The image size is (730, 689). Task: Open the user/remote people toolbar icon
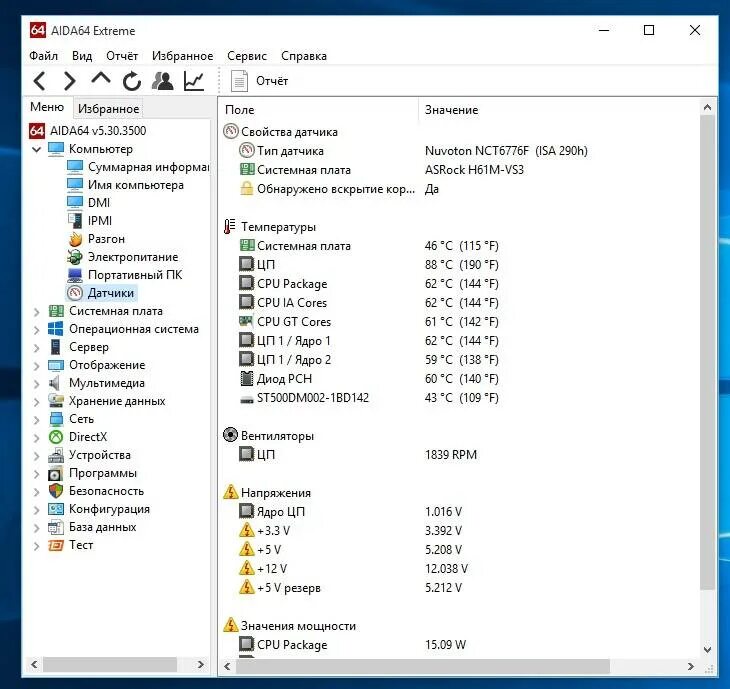(x=162, y=81)
